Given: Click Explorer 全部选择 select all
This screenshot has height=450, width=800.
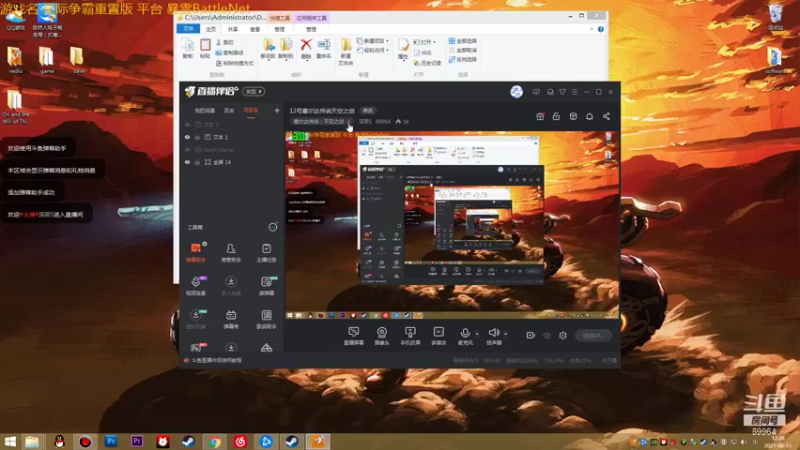Looking at the screenshot, I should point(463,41).
